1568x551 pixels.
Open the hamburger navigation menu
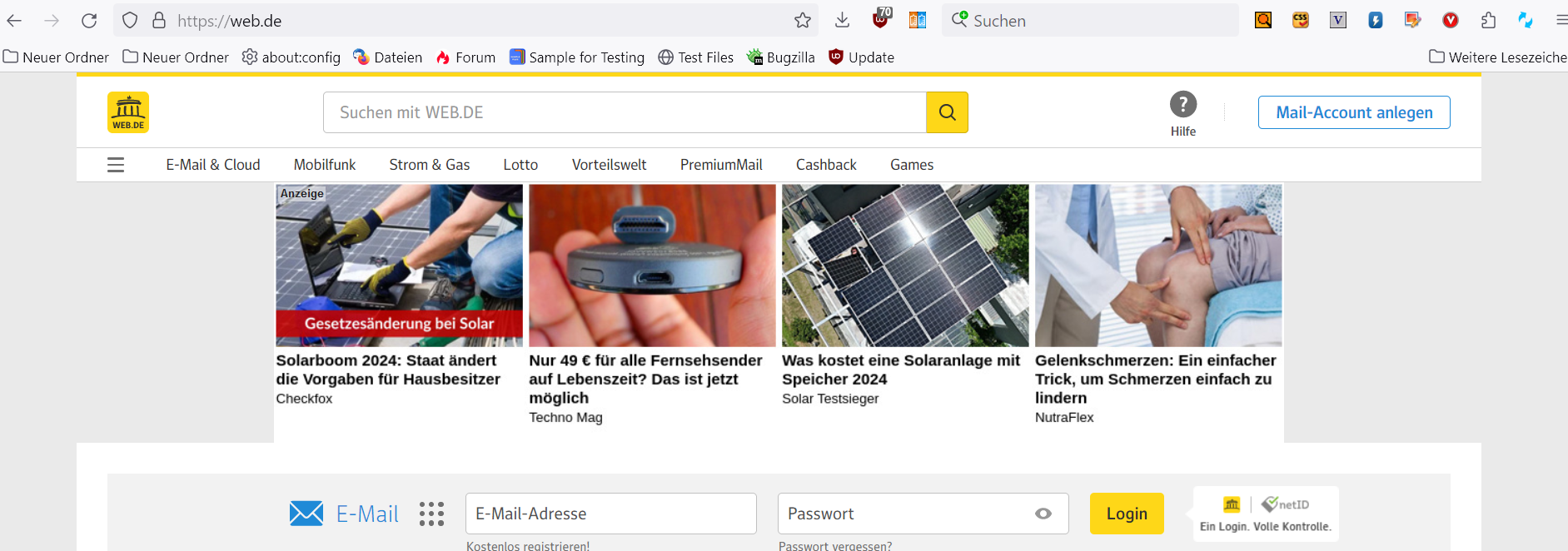pyautogui.click(x=116, y=165)
